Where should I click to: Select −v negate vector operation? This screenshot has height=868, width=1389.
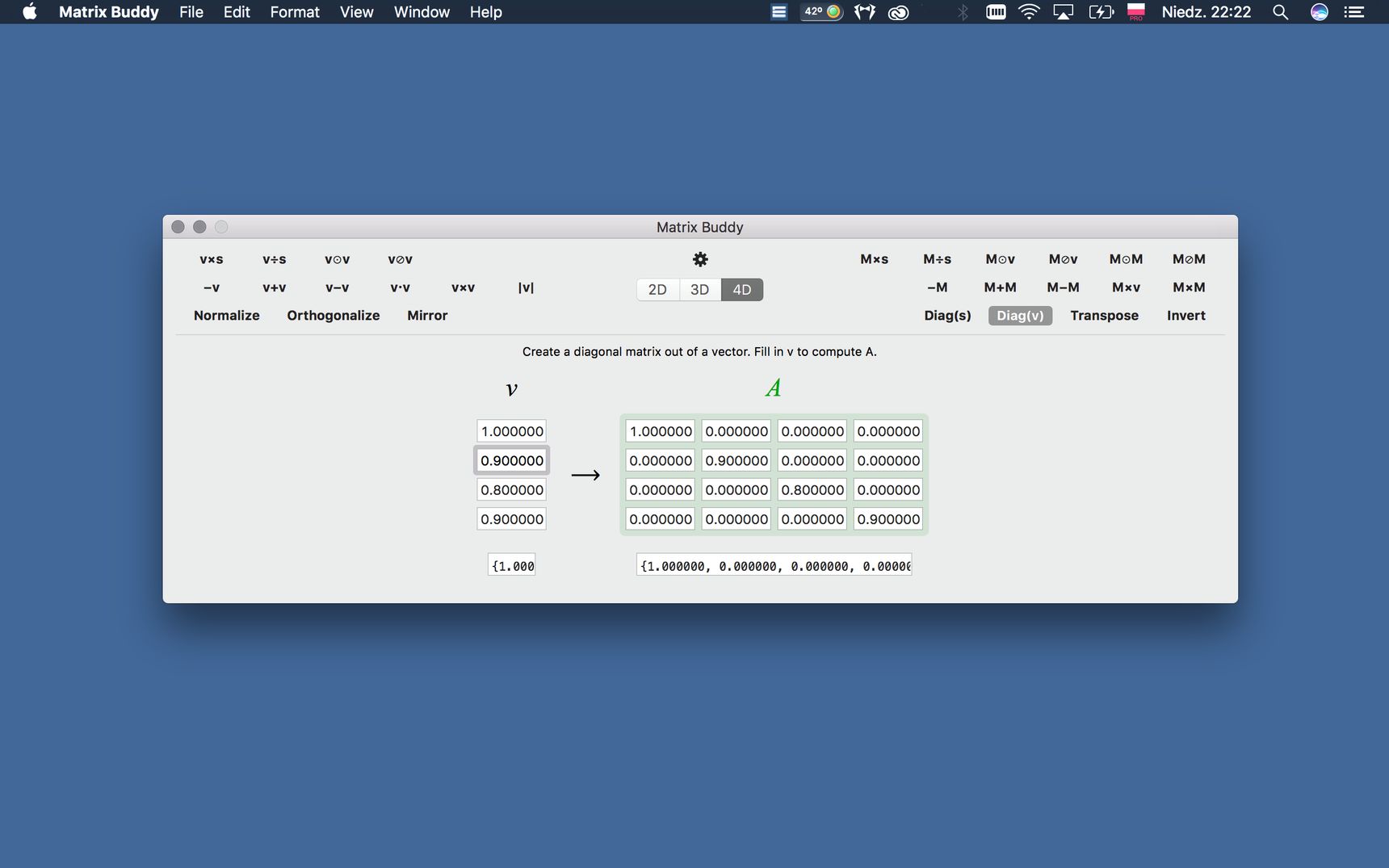pyautogui.click(x=212, y=287)
